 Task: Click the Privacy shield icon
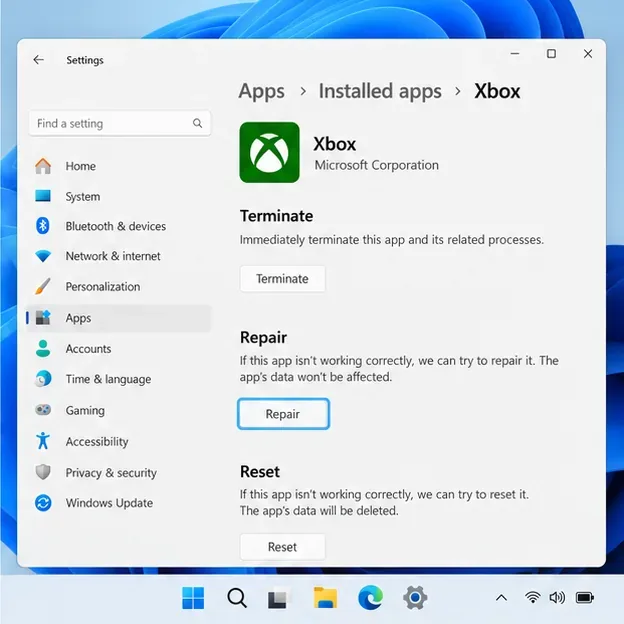tap(43, 472)
